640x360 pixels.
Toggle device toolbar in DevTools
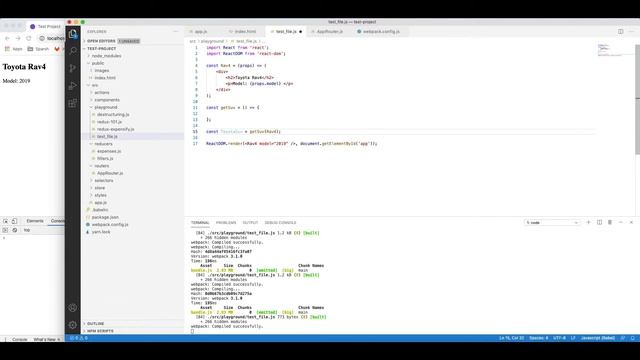[x=14, y=221]
